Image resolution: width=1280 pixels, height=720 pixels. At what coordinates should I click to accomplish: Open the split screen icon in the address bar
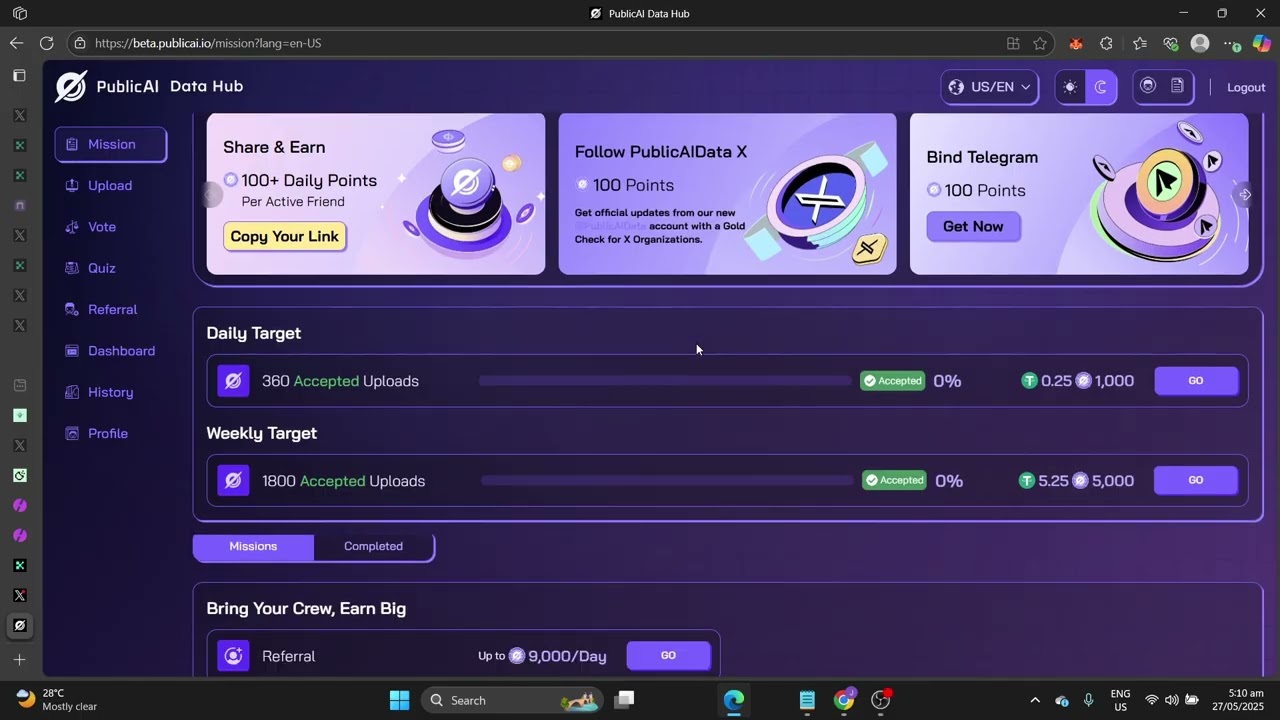[1013, 43]
